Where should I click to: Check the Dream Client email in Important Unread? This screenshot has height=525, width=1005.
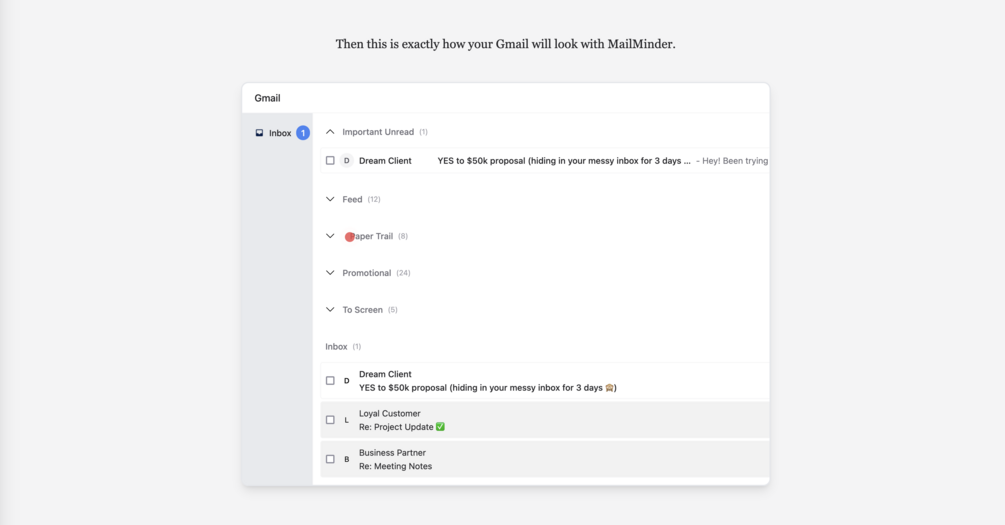pos(330,161)
